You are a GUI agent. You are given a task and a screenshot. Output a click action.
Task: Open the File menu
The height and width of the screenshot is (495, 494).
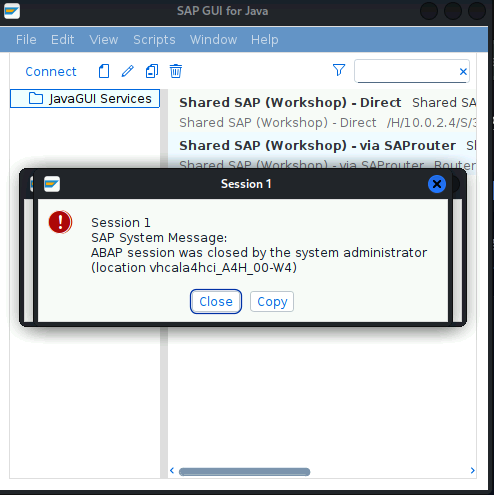click(26, 40)
